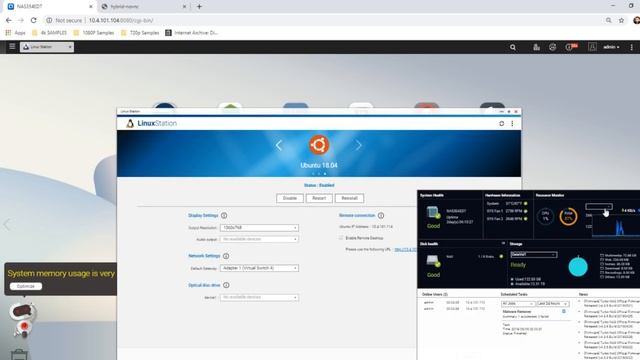Viewport: 640px width, 360px height.
Task: Open the browser zoom magnifier icon
Action: [609, 20]
